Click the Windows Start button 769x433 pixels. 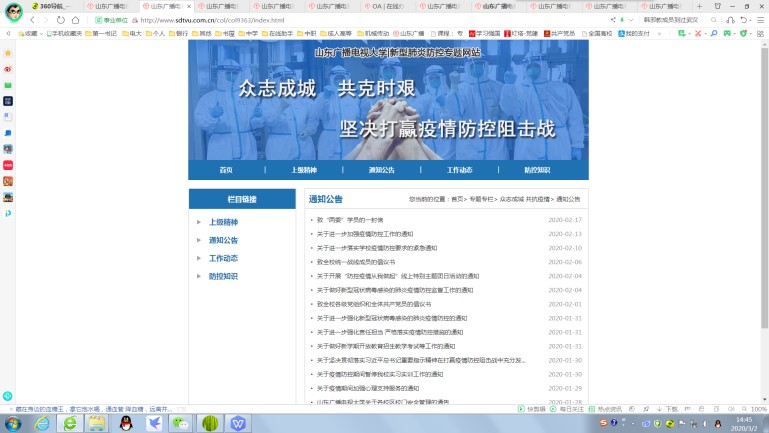tap(12, 423)
